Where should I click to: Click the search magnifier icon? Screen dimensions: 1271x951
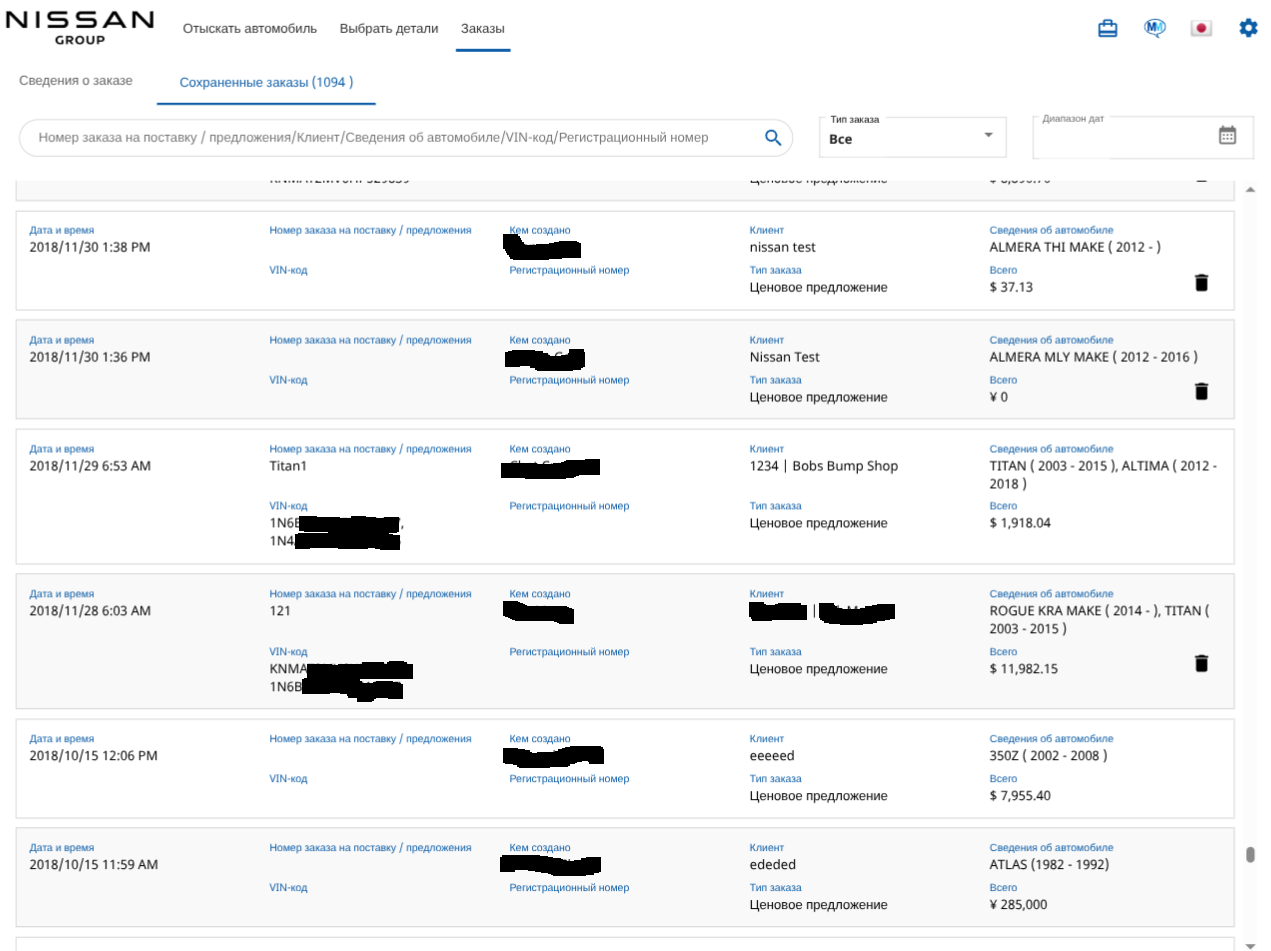point(773,138)
